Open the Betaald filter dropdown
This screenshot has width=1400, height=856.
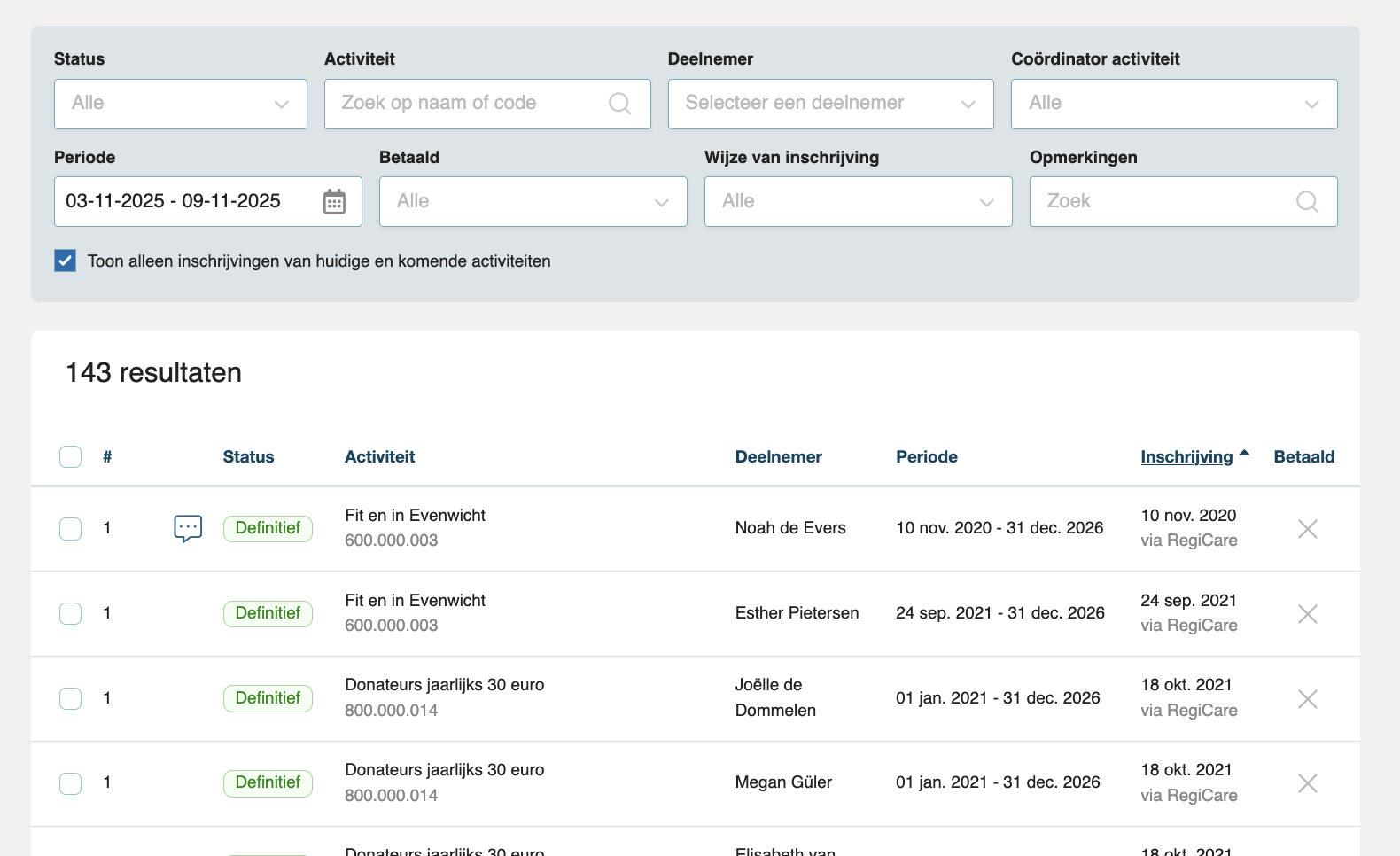pyautogui.click(x=533, y=201)
